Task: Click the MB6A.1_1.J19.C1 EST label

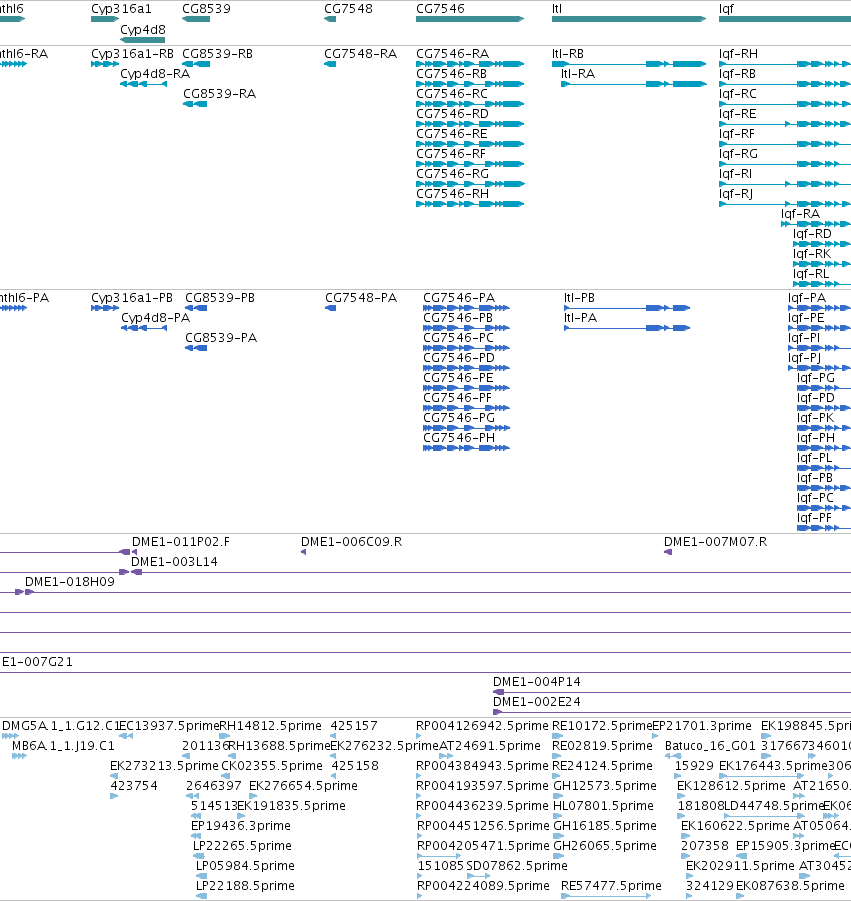Action: (63, 746)
